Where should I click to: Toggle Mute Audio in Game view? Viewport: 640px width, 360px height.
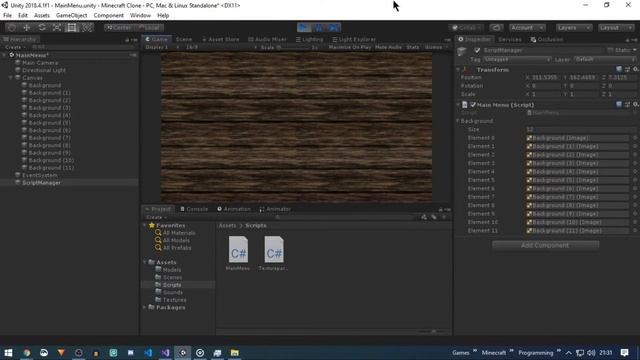[388, 47]
